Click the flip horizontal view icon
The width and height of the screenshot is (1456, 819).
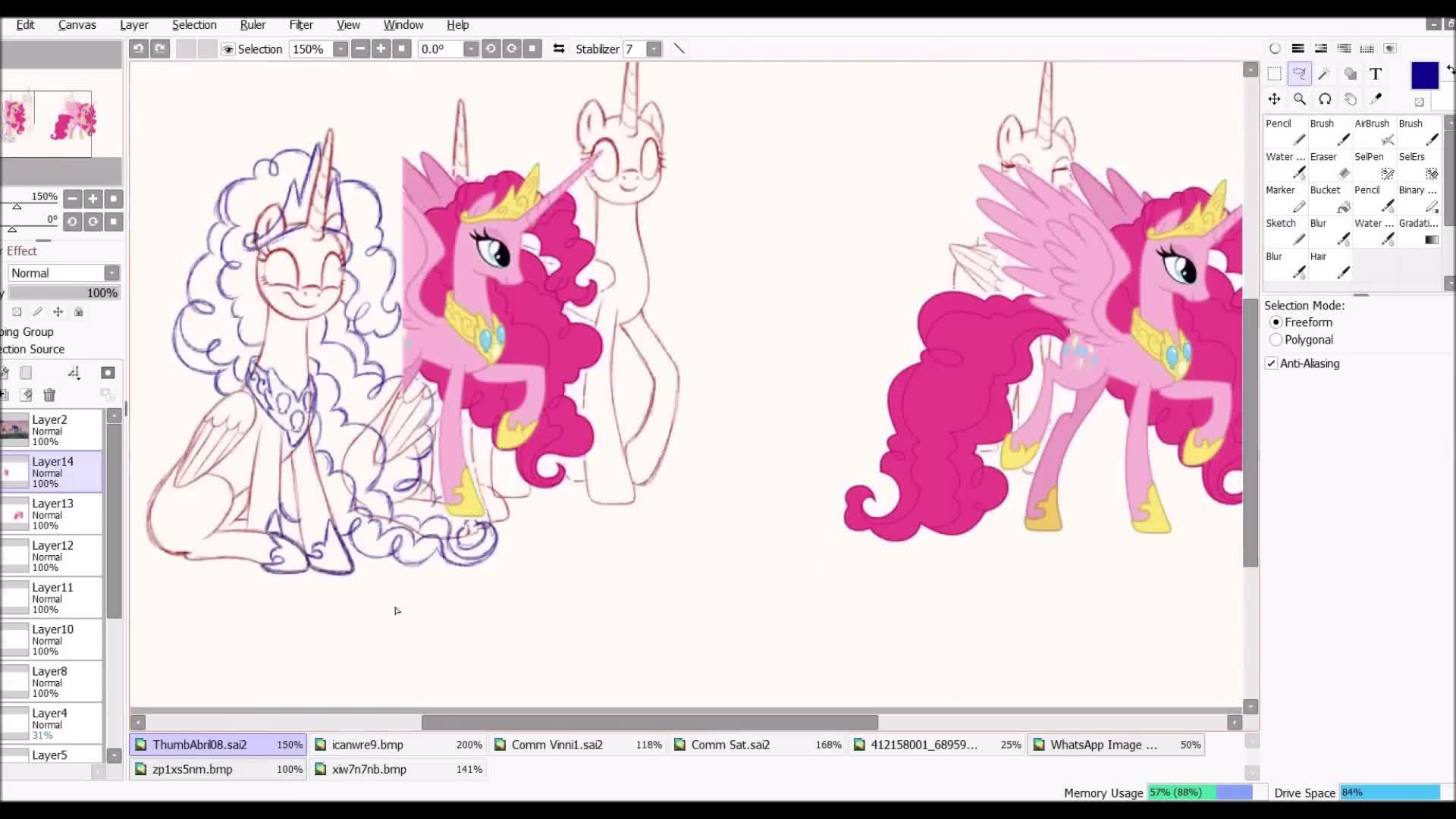559,49
